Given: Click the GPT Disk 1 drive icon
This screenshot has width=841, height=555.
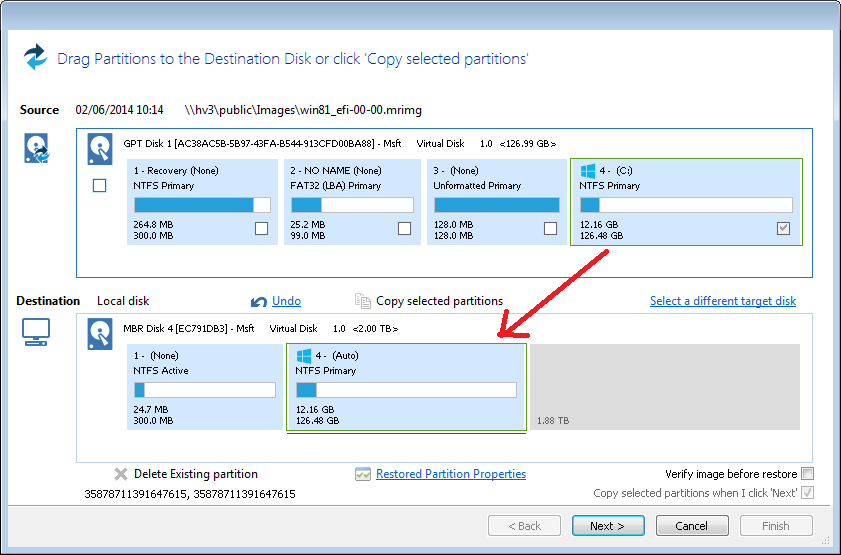Looking at the screenshot, I should 101,147.
